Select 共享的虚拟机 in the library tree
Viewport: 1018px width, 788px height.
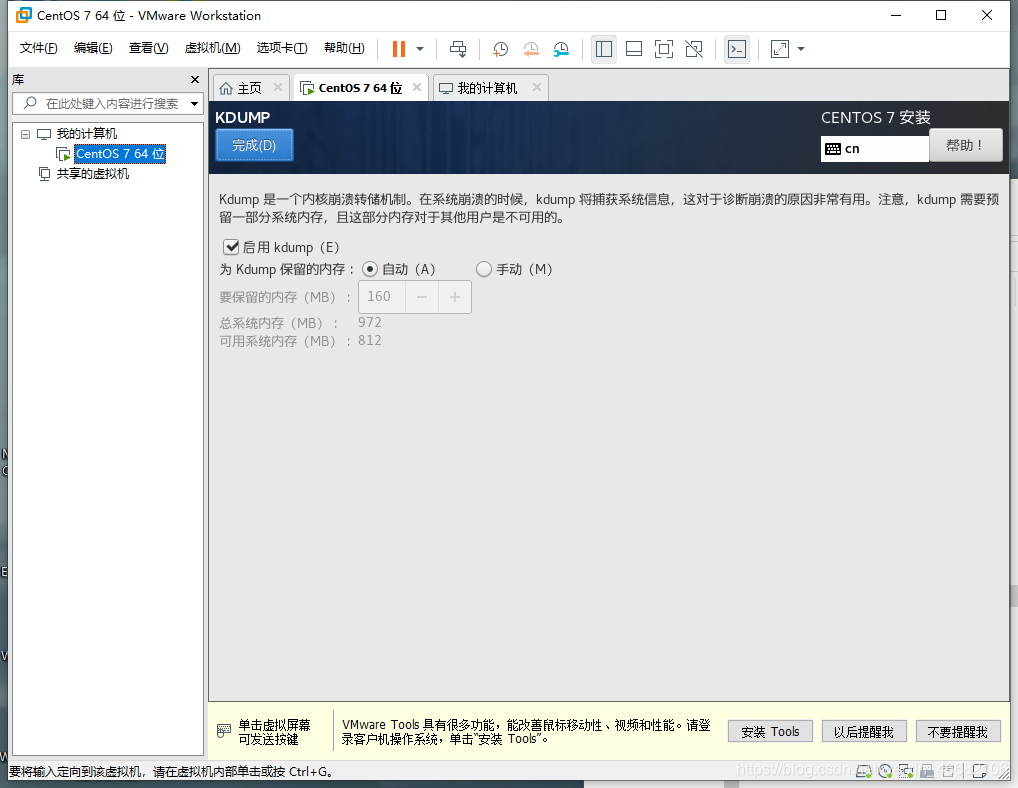(x=92, y=174)
